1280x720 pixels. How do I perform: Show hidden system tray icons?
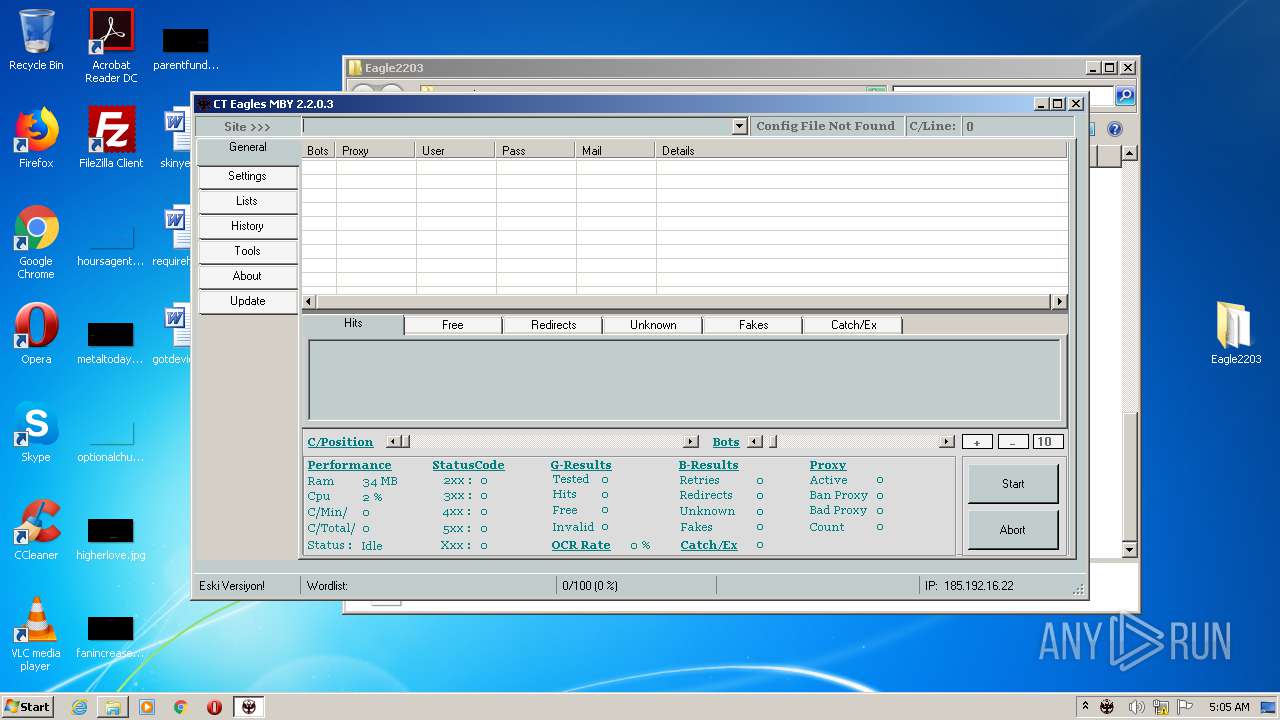coord(1085,707)
